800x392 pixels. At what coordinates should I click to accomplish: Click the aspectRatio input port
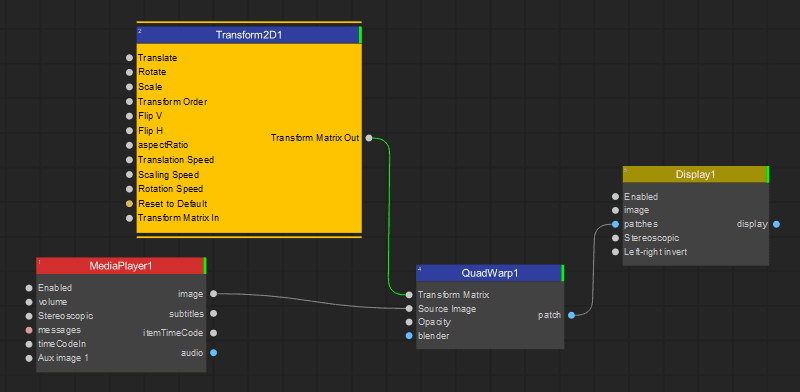tap(130, 145)
